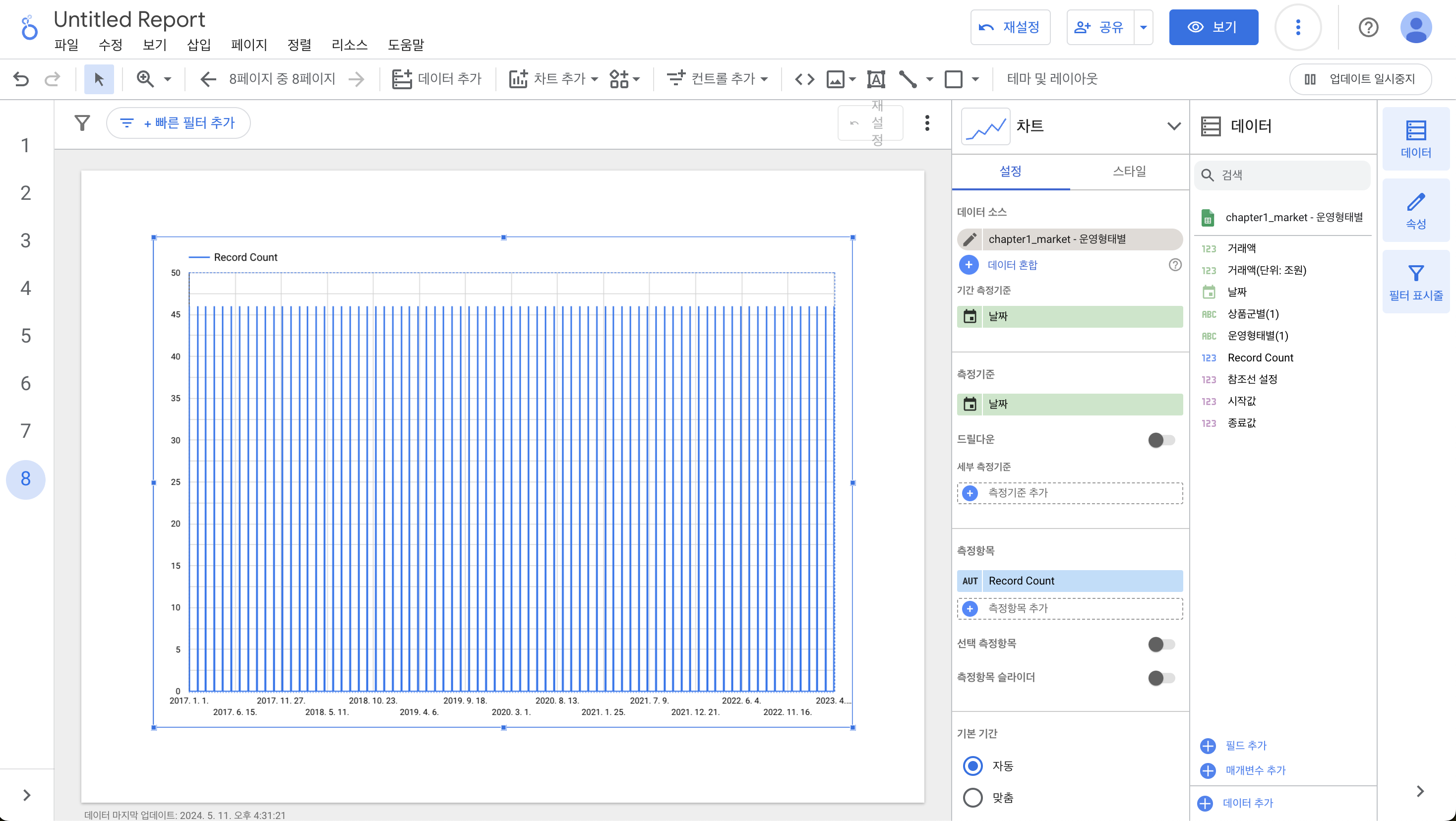Switch to the 스타일 tab
The image size is (1456, 821).
point(1129,171)
